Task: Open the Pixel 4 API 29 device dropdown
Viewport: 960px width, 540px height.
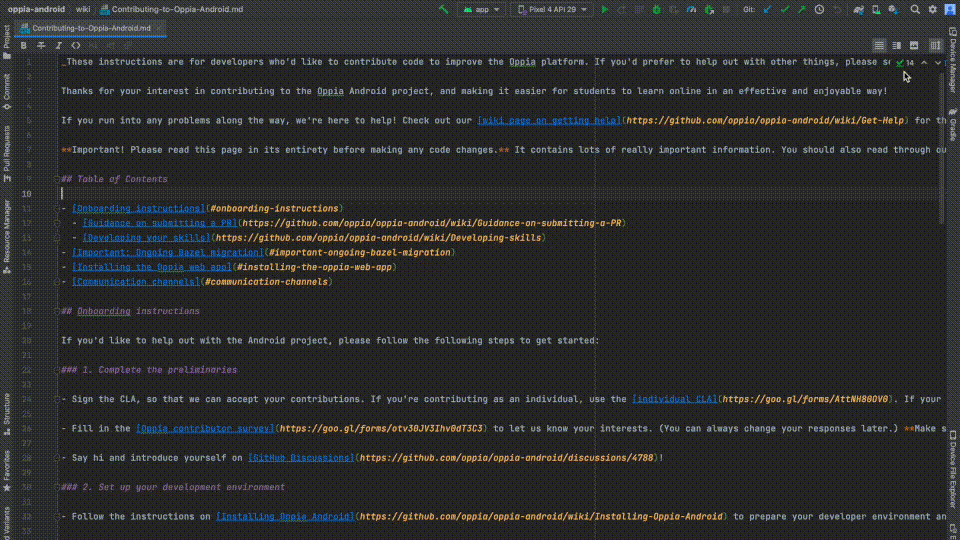Action: [552, 9]
